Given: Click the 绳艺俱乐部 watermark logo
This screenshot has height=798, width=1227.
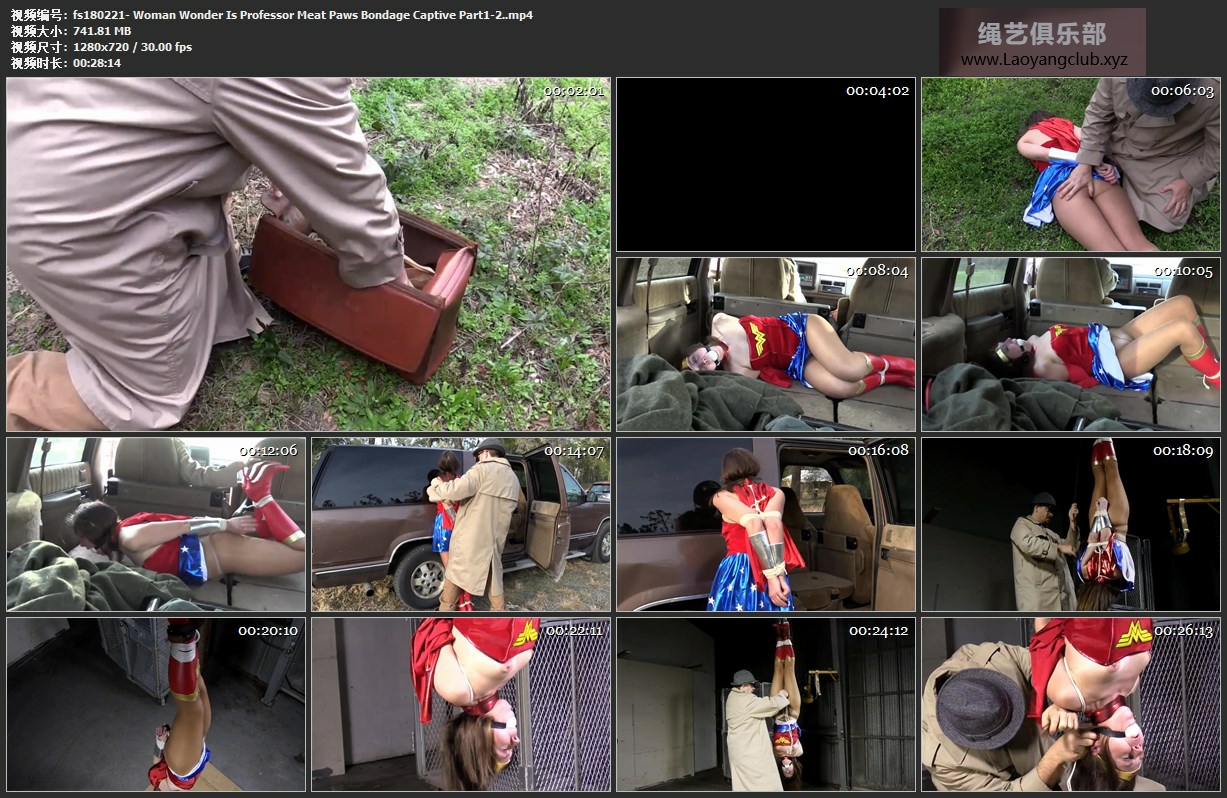Looking at the screenshot, I should click(1042, 33).
